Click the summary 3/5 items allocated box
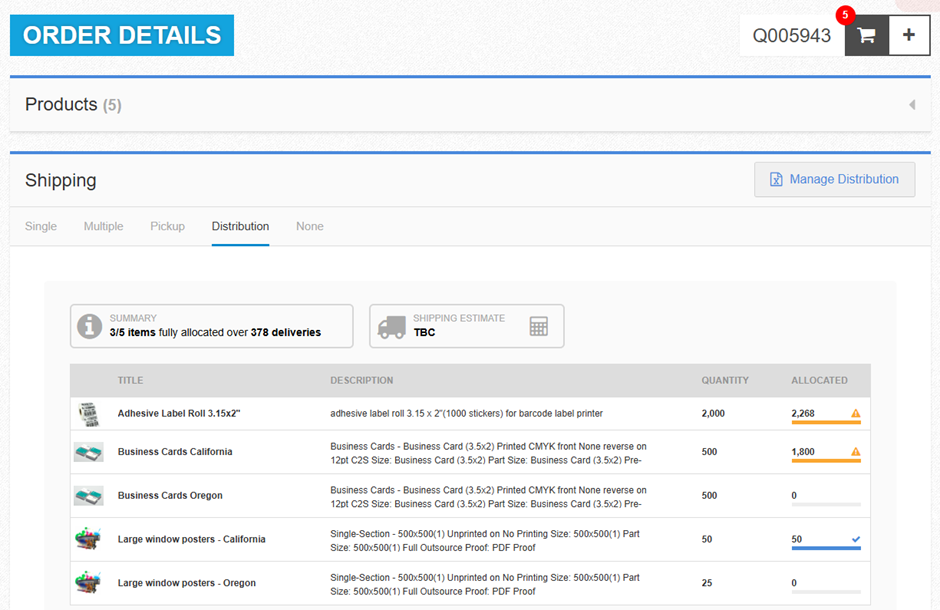 tap(212, 326)
